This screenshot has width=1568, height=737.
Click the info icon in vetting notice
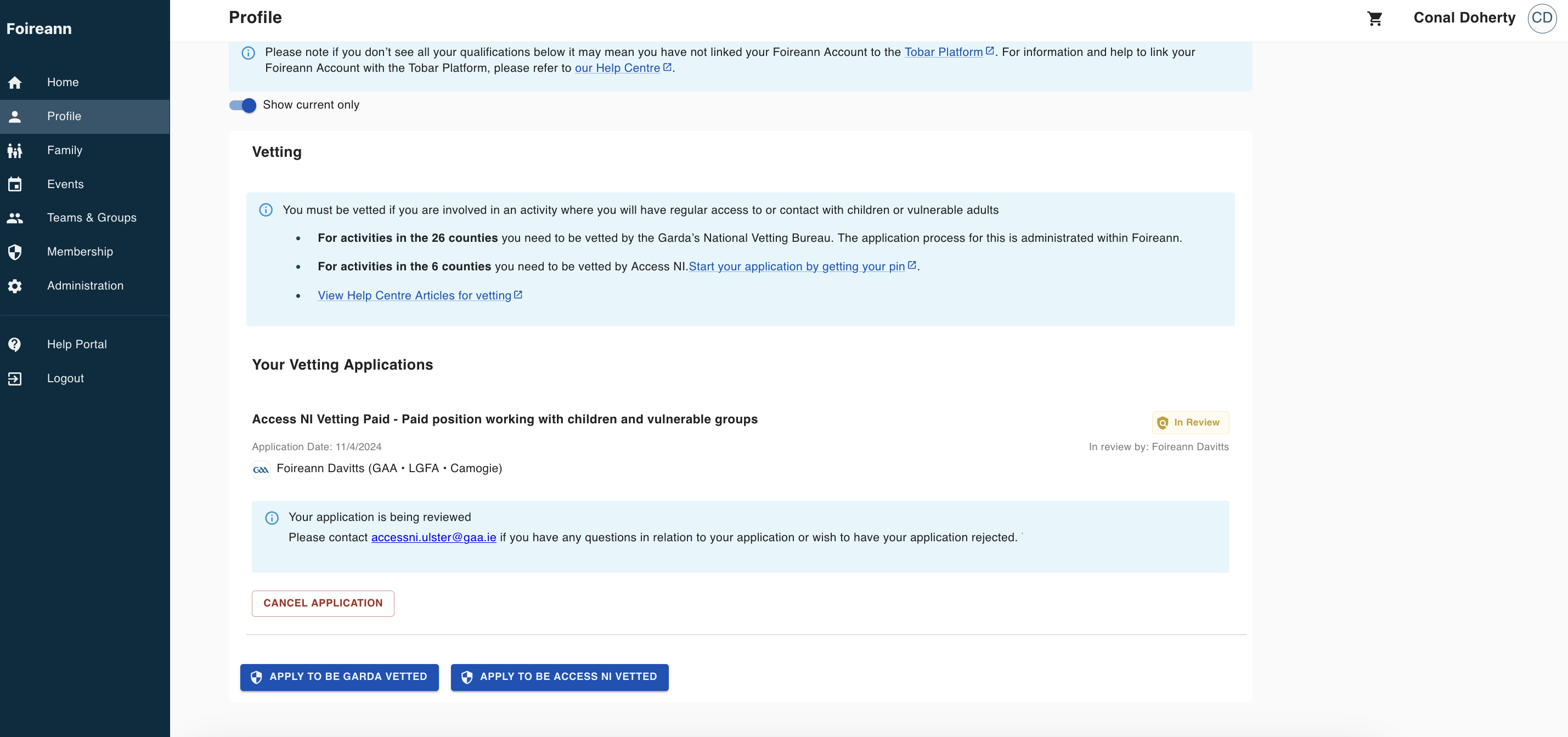click(x=266, y=210)
